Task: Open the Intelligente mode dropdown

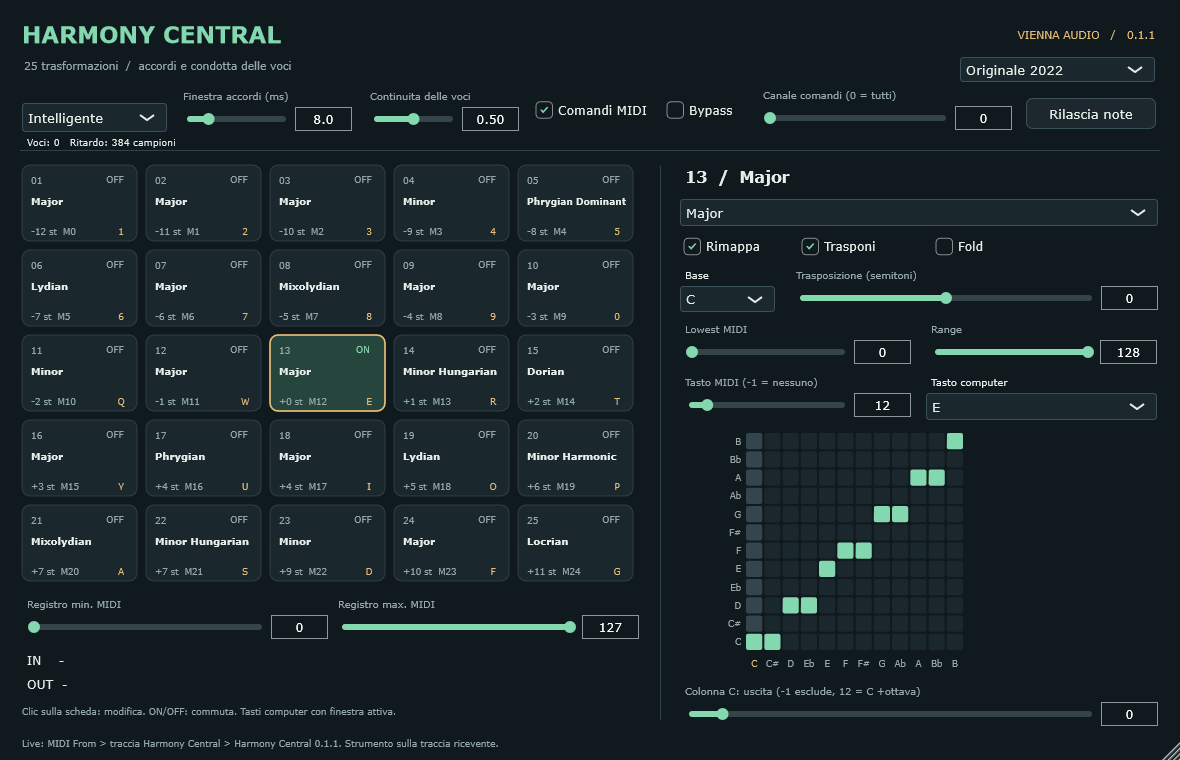Action: tap(94, 118)
